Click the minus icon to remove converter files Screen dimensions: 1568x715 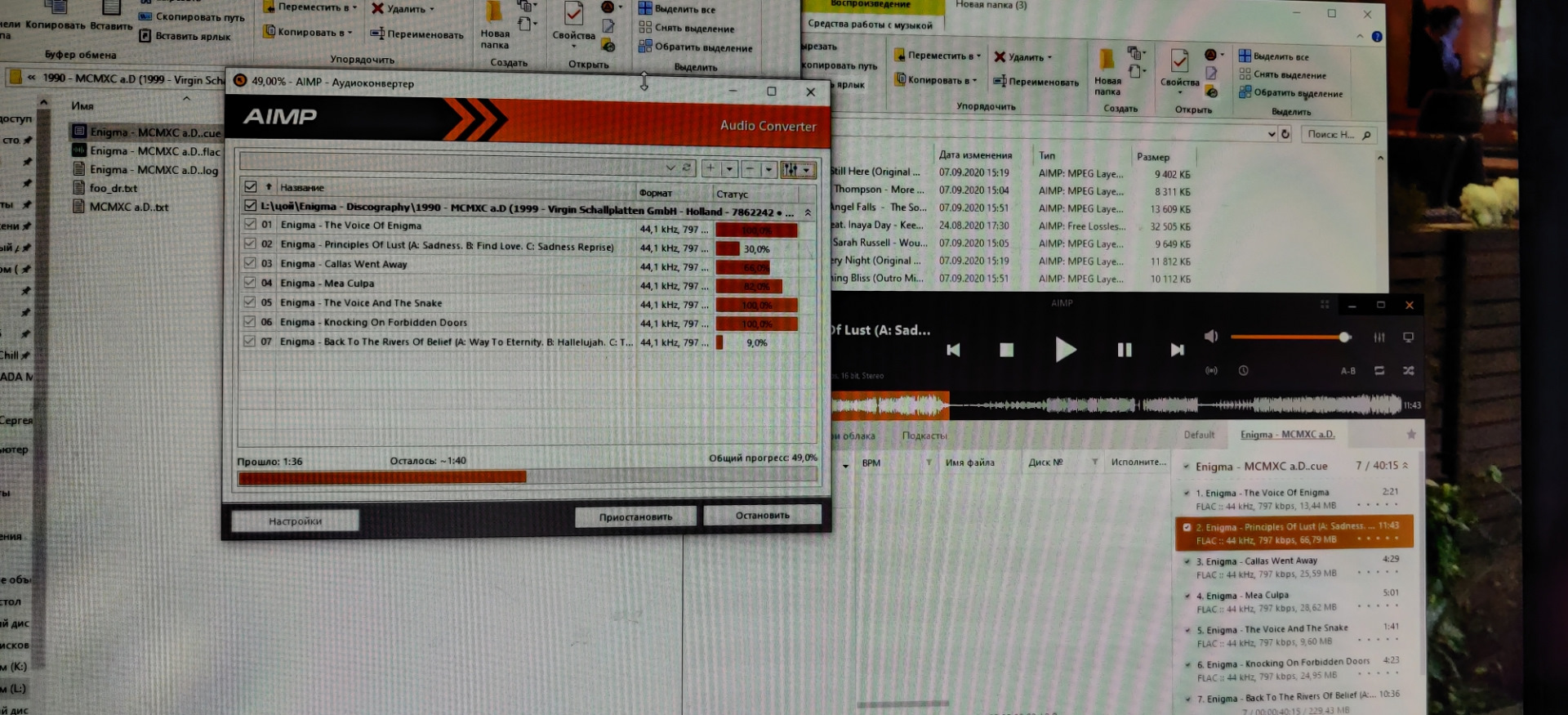pos(750,169)
